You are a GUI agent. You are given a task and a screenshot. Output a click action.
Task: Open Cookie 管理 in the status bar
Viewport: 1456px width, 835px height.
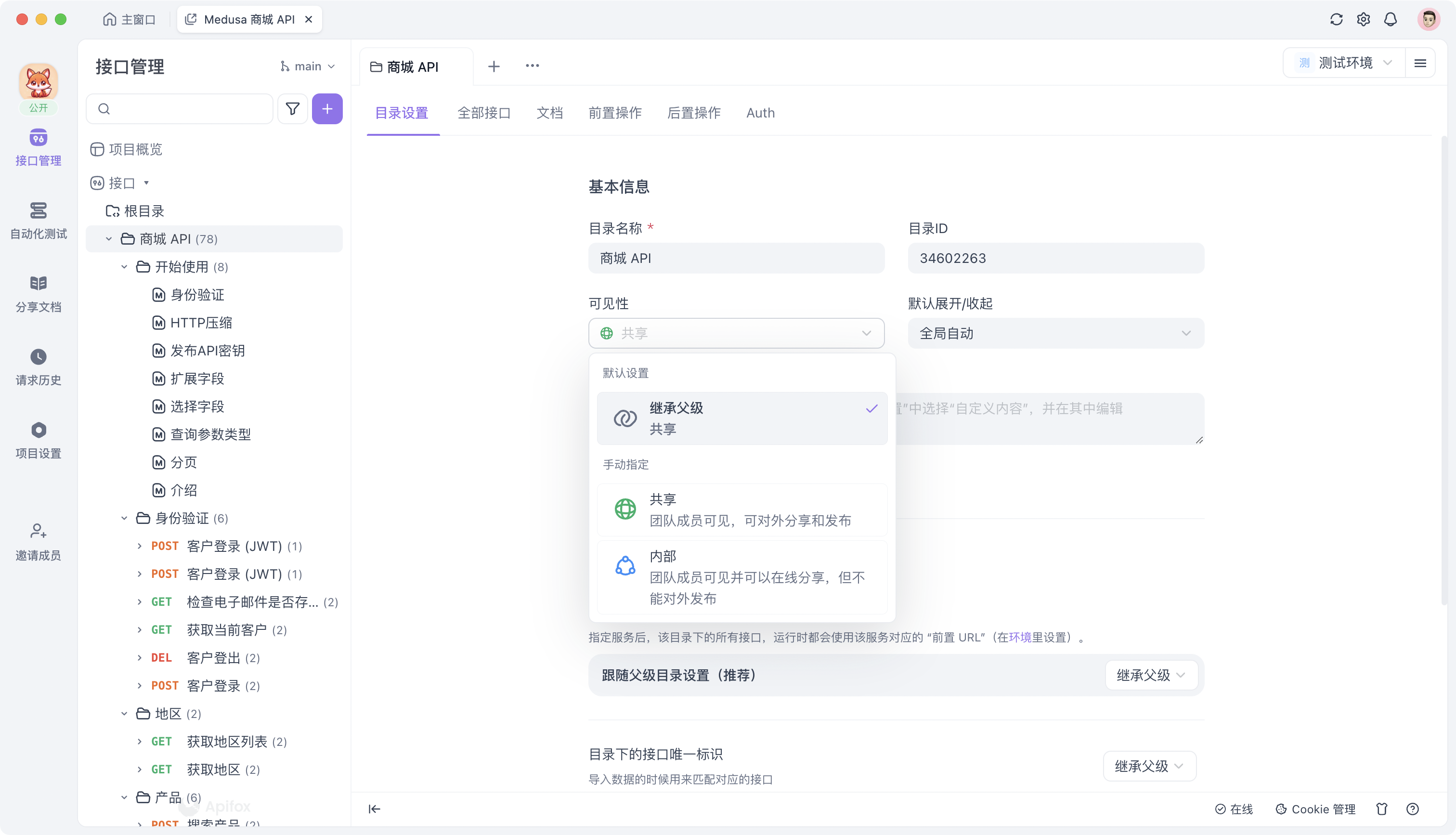tap(1315, 809)
